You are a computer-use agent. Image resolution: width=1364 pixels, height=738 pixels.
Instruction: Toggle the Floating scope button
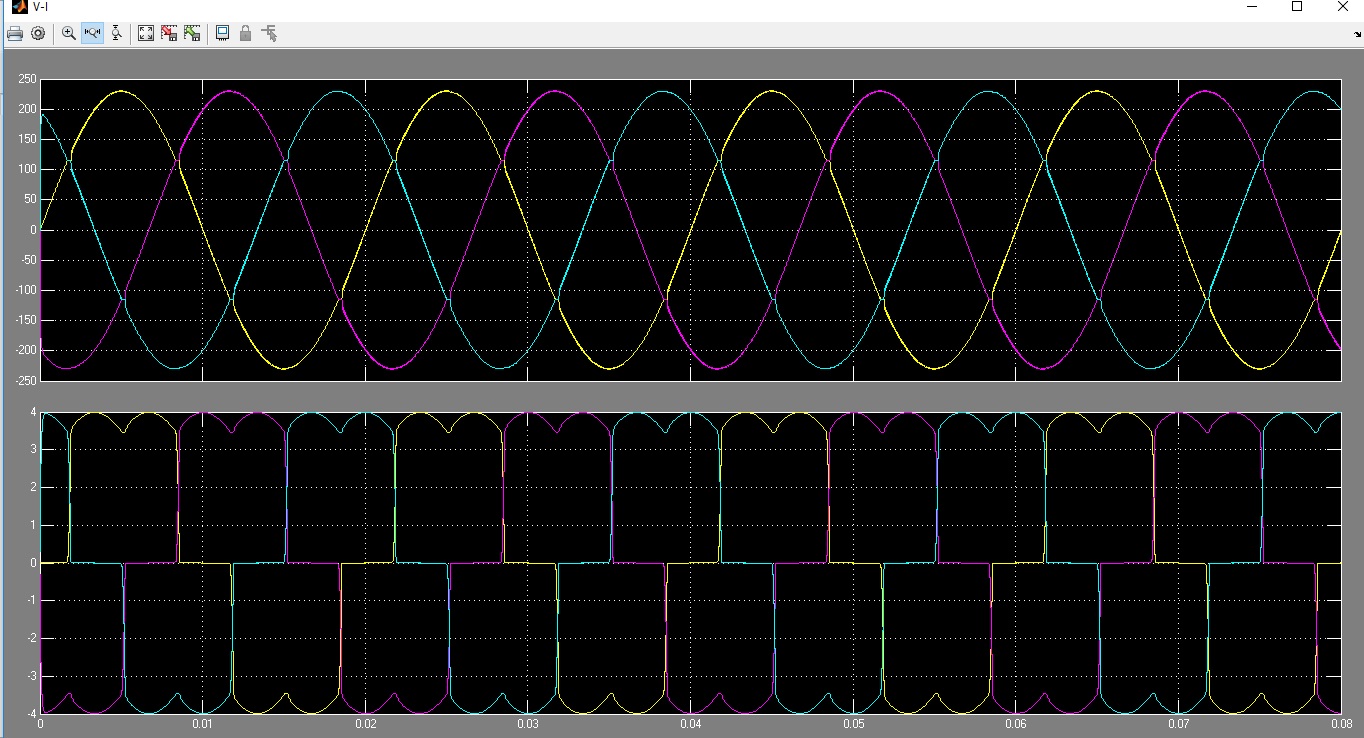click(222, 33)
